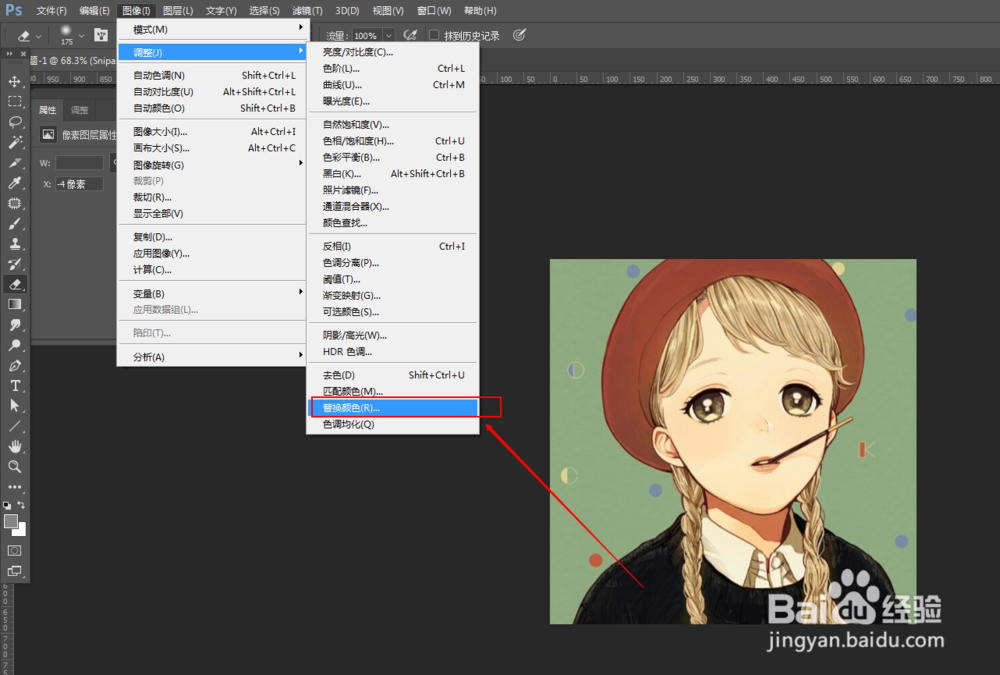Open the 视图(V) menu
Viewport: 1000px width, 675px height.
(388, 11)
